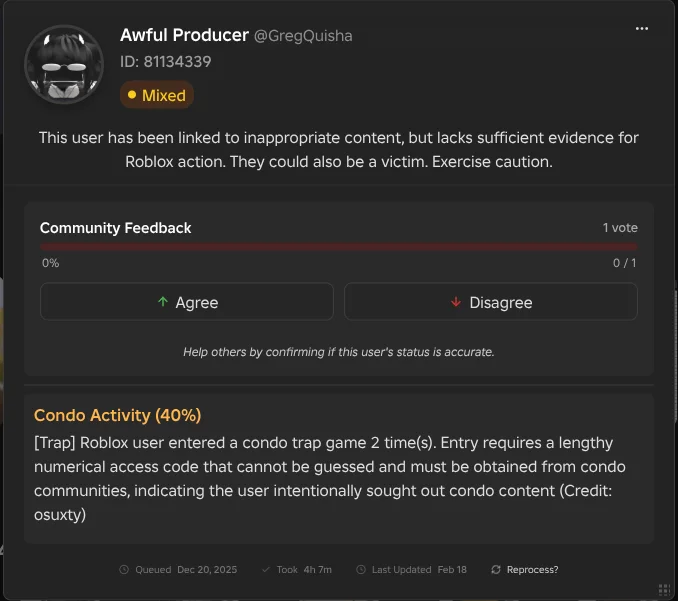
Task: Click the 1 vote count label
Action: click(x=619, y=228)
